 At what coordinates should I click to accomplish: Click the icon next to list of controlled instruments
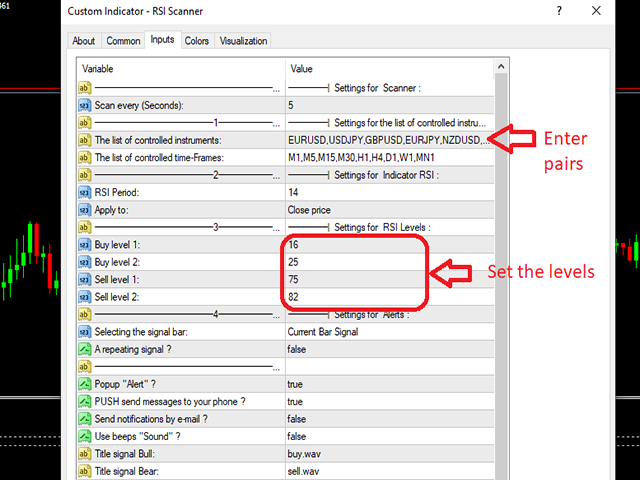click(x=85, y=140)
